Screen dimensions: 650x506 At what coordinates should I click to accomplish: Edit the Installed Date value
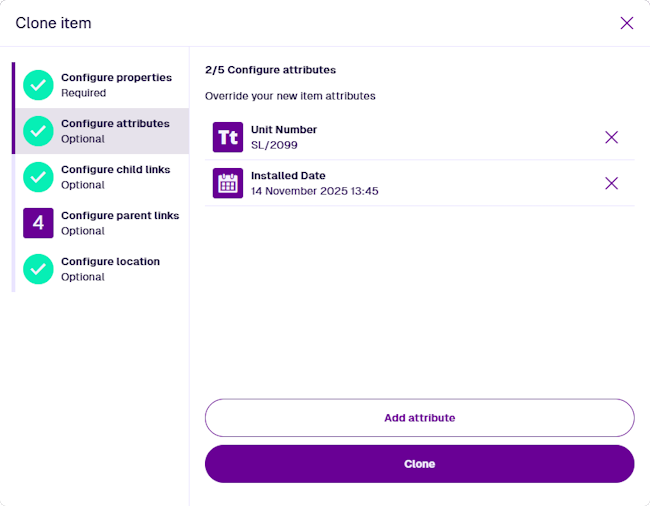click(x=314, y=191)
